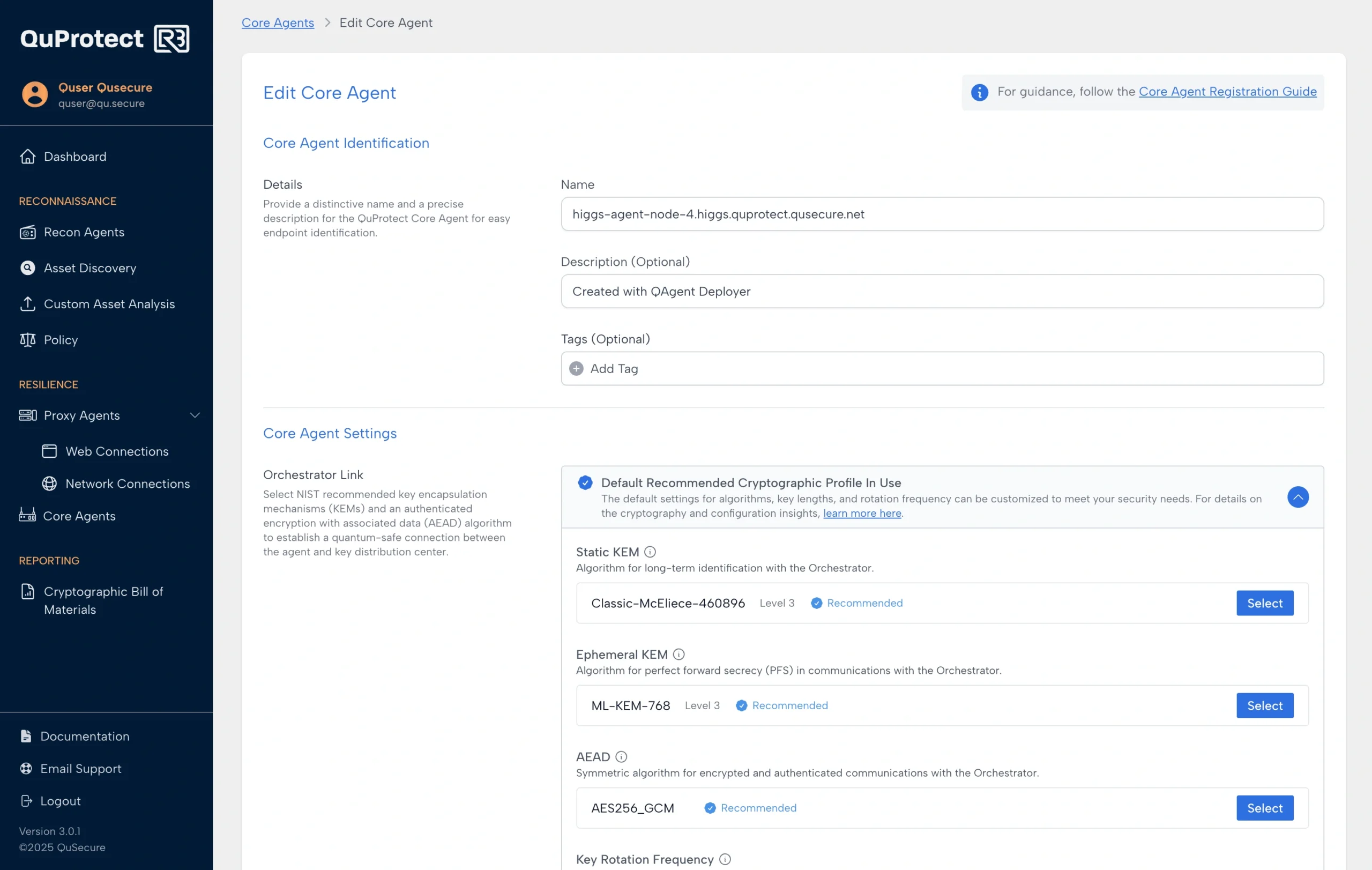Click the Key Rotation Frequency info icon
Viewport: 1372px width, 870px height.
tap(724, 859)
